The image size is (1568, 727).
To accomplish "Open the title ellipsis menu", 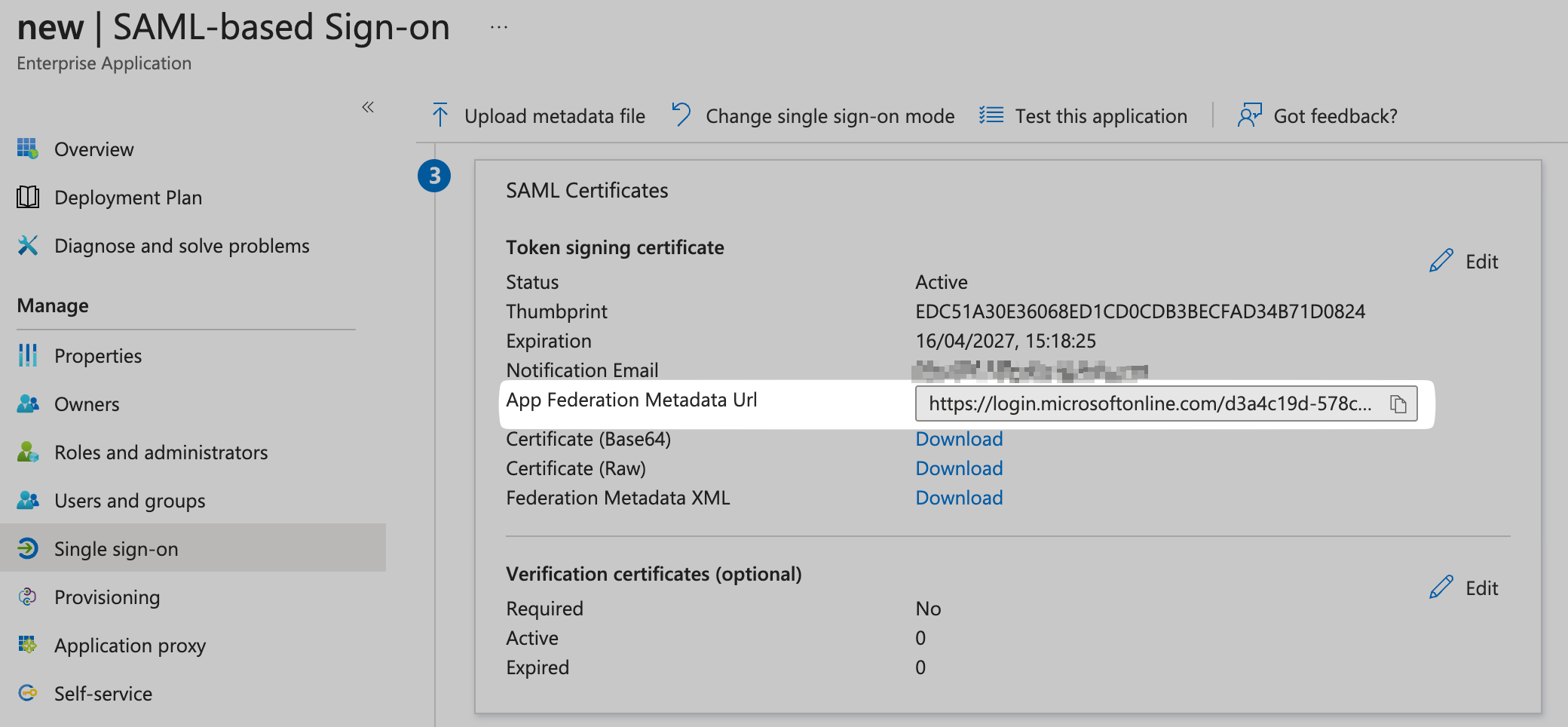I will 498,27.
